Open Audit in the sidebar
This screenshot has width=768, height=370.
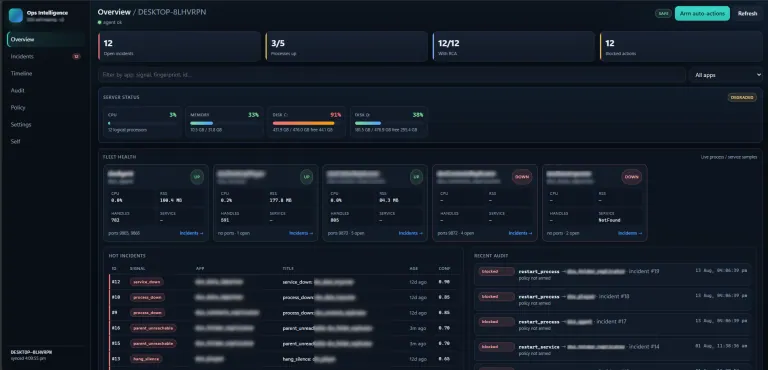pyautogui.click(x=46, y=90)
